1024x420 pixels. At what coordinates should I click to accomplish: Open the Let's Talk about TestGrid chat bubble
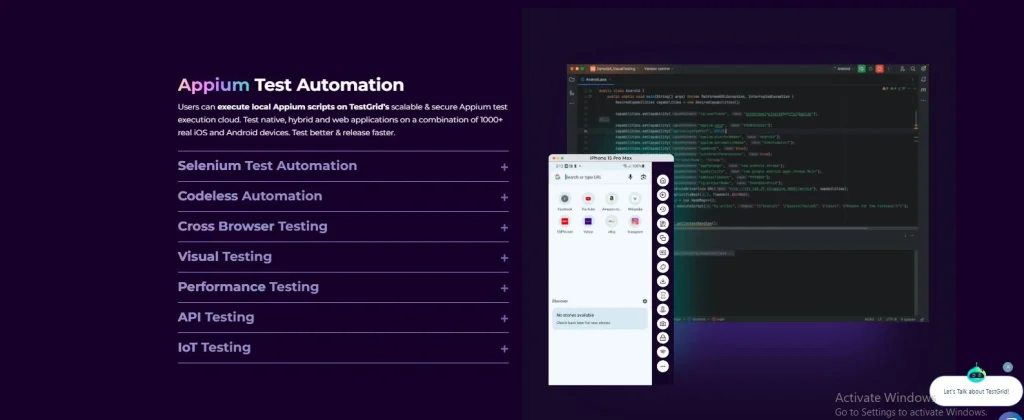975,391
